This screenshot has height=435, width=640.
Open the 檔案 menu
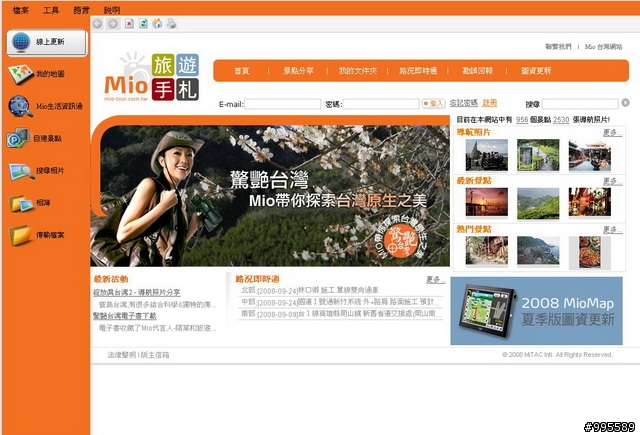pos(20,10)
